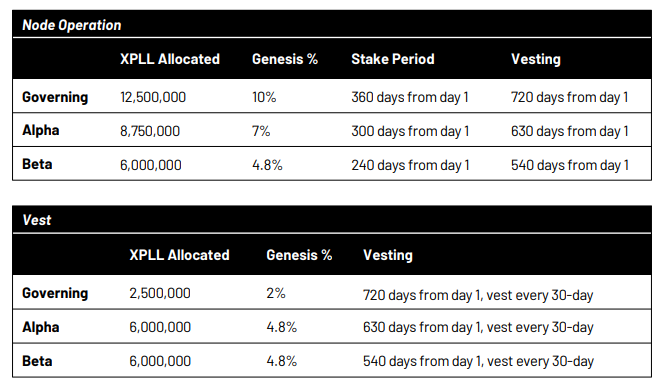Select the 720 days from day 1 vesting cell in top table
Image resolution: width=669 pixels, height=388 pixels.
coord(570,97)
